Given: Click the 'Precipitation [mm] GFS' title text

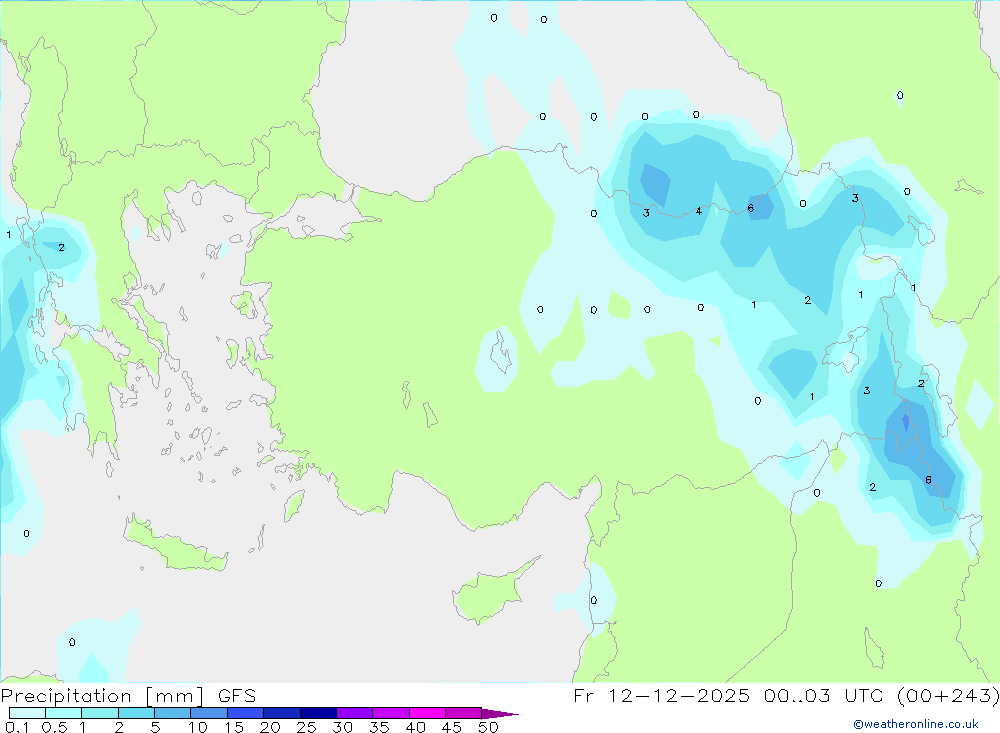Looking at the screenshot, I should point(128,696).
